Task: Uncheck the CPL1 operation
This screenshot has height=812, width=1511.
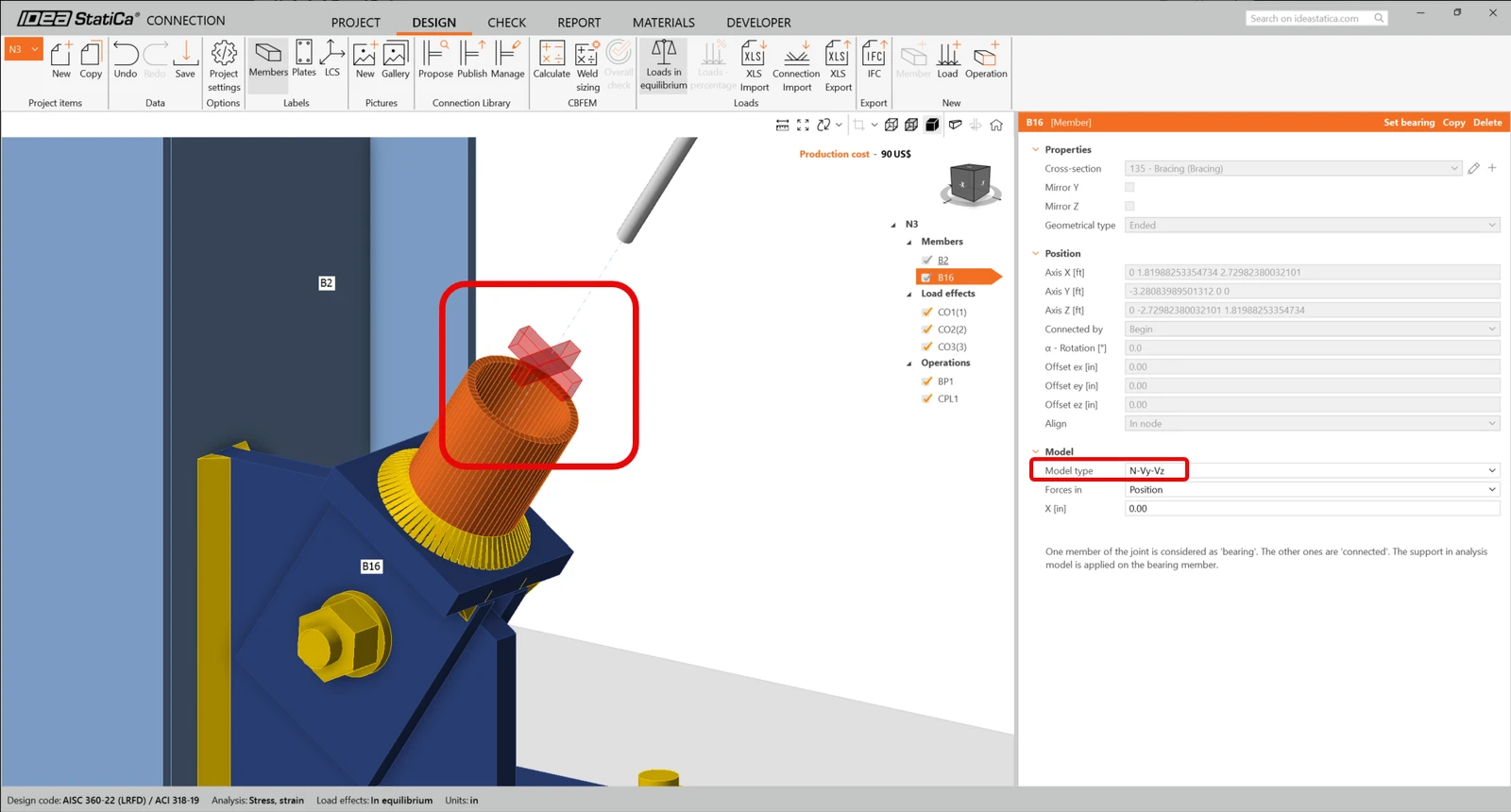Action: (927, 398)
